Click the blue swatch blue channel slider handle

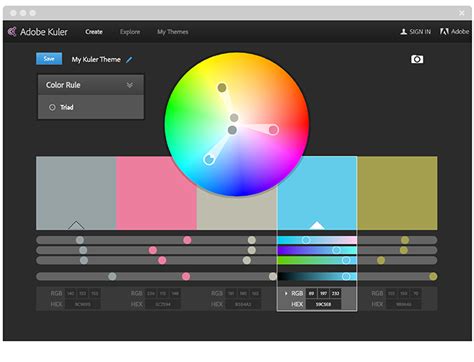[x=346, y=260]
